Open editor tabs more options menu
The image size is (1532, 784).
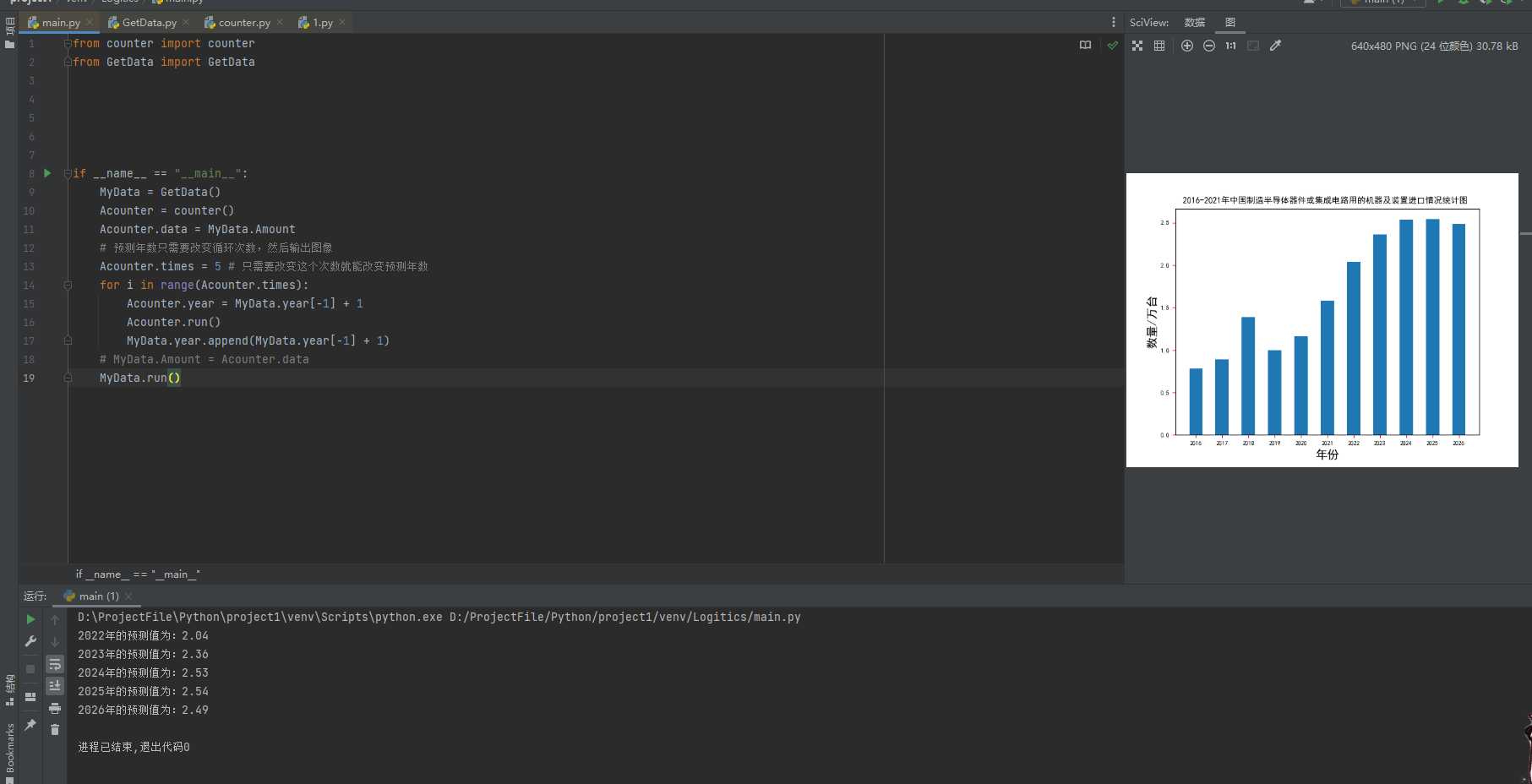(1114, 23)
